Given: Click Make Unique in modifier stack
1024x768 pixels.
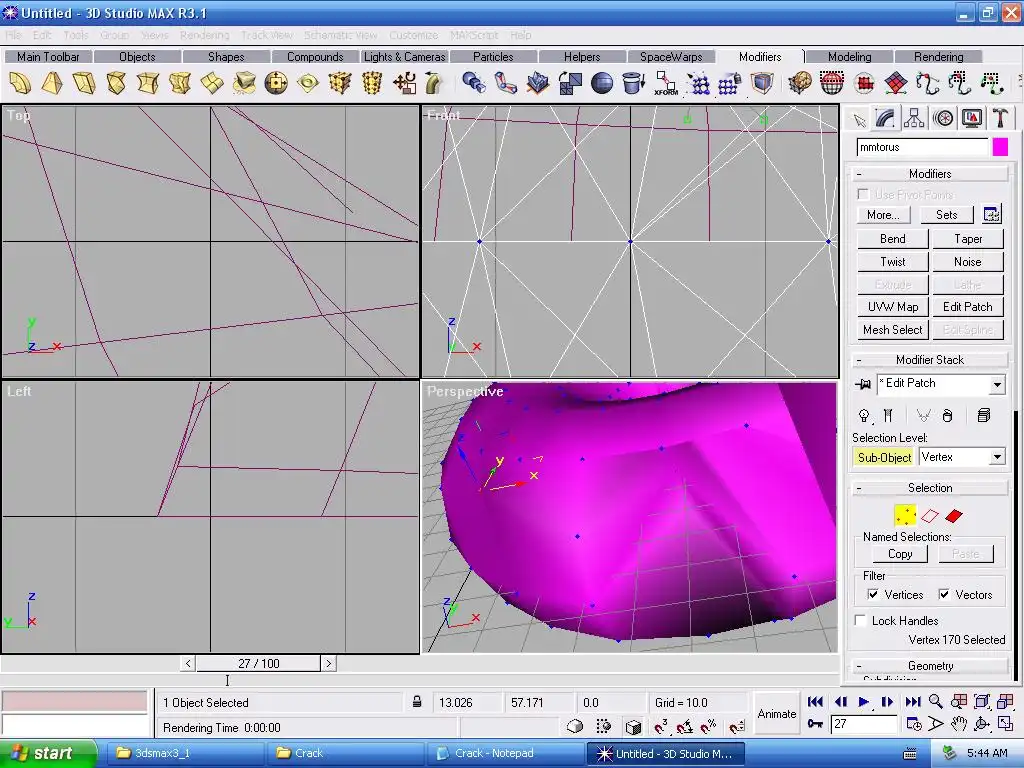Looking at the screenshot, I should [x=922, y=415].
